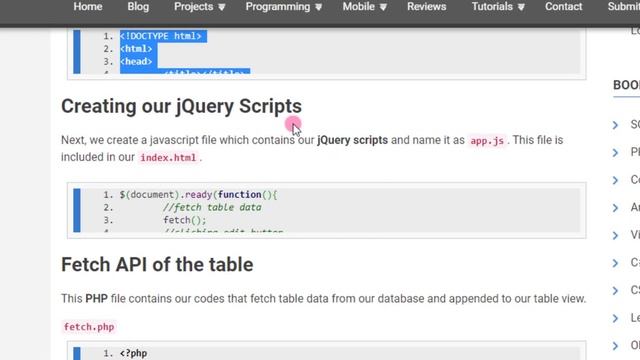The width and height of the screenshot is (640, 360).
Task: Click the <?php code line
Action: 133,353
